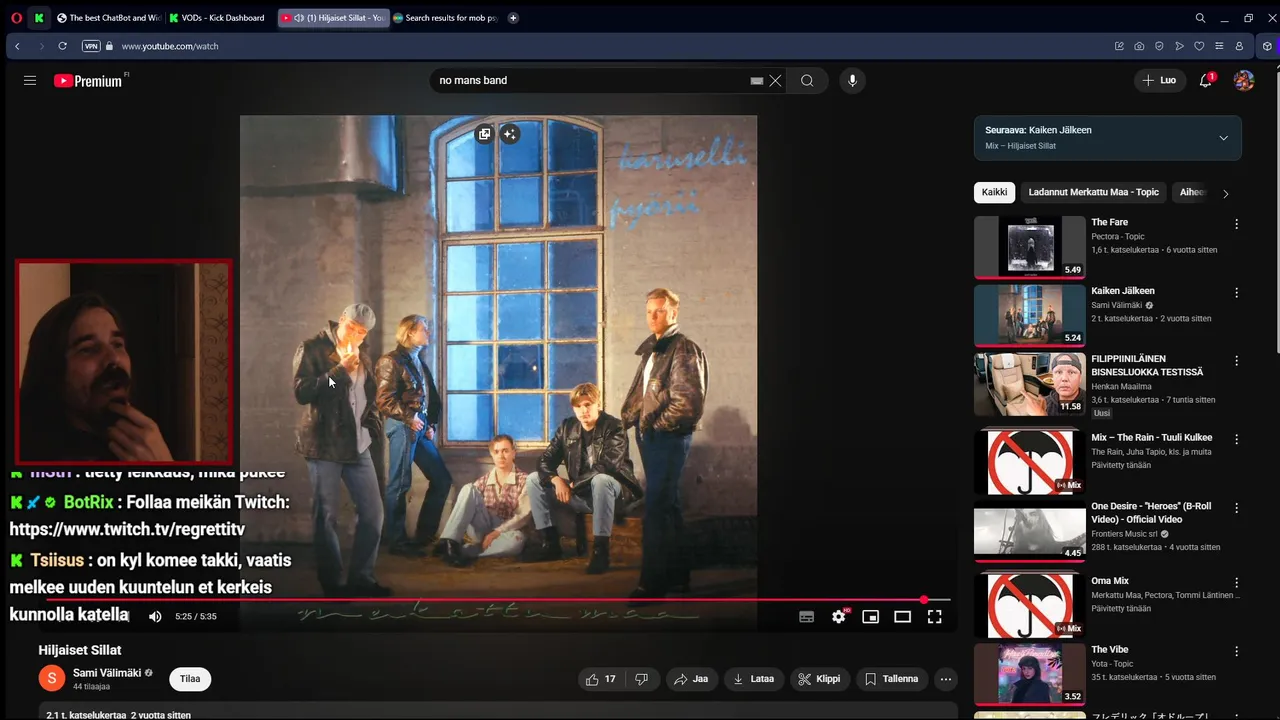This screenshot has width=1280, height=720.
Task: Take snapshot with browser camera icon
Action: (1140, 46)
